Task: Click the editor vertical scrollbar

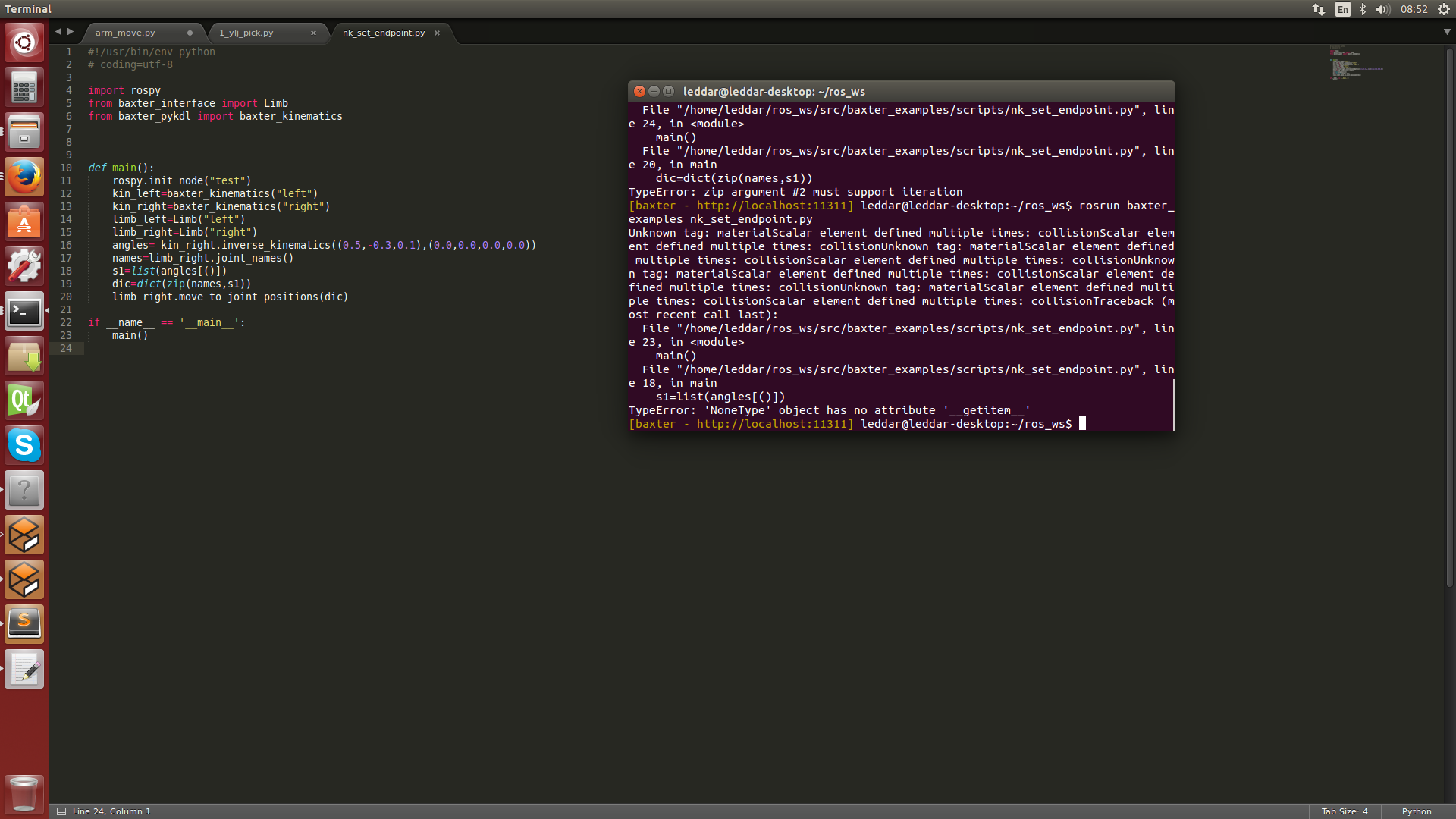Action: coord(1450,317)
